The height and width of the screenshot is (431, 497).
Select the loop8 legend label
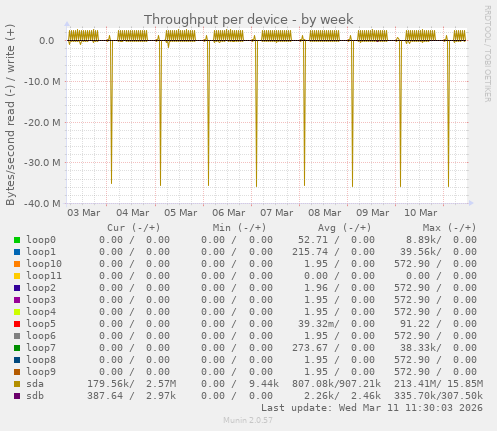coord(41,360)
